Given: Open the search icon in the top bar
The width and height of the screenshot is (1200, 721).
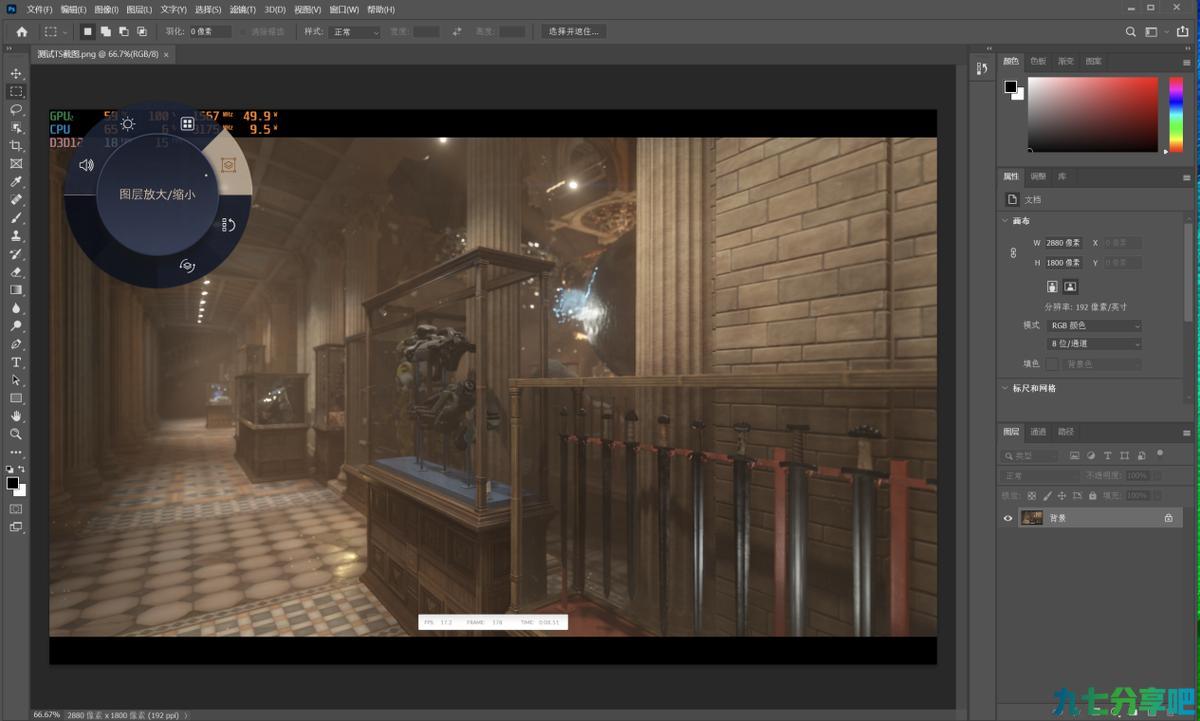Looking at the screenshot, I should click(1131, 32).
